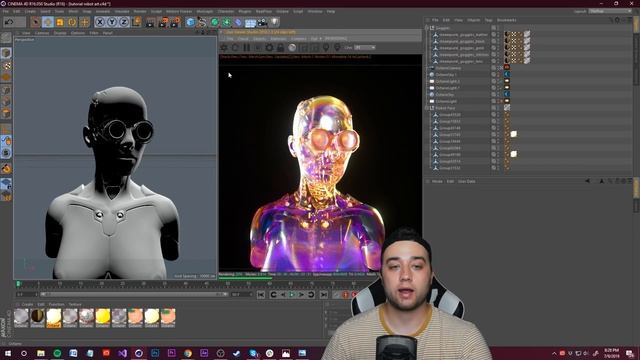Open Edit Render Settings clapperboard icon
Screen dimensions: 640x360
176,22
